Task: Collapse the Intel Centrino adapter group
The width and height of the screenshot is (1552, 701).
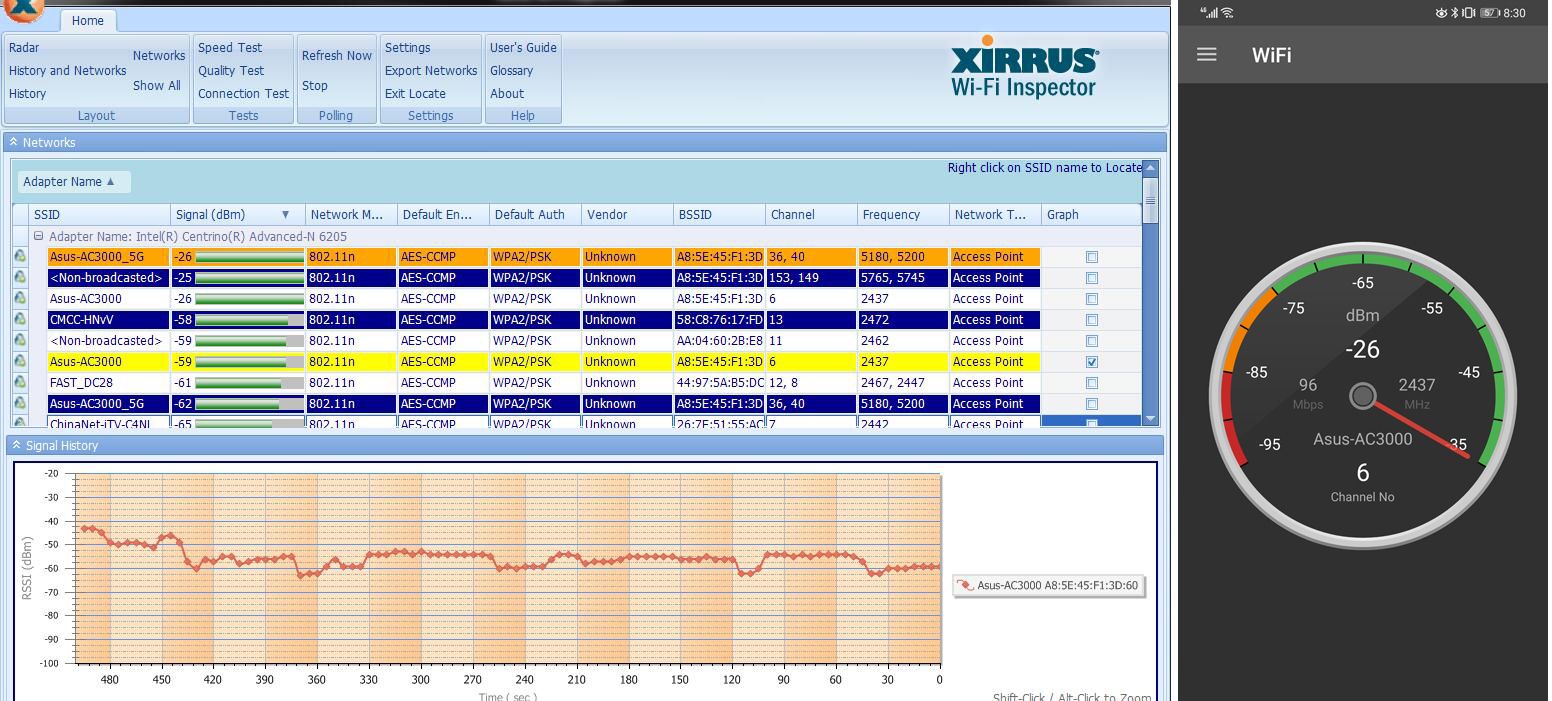Action: coord(38,236)
